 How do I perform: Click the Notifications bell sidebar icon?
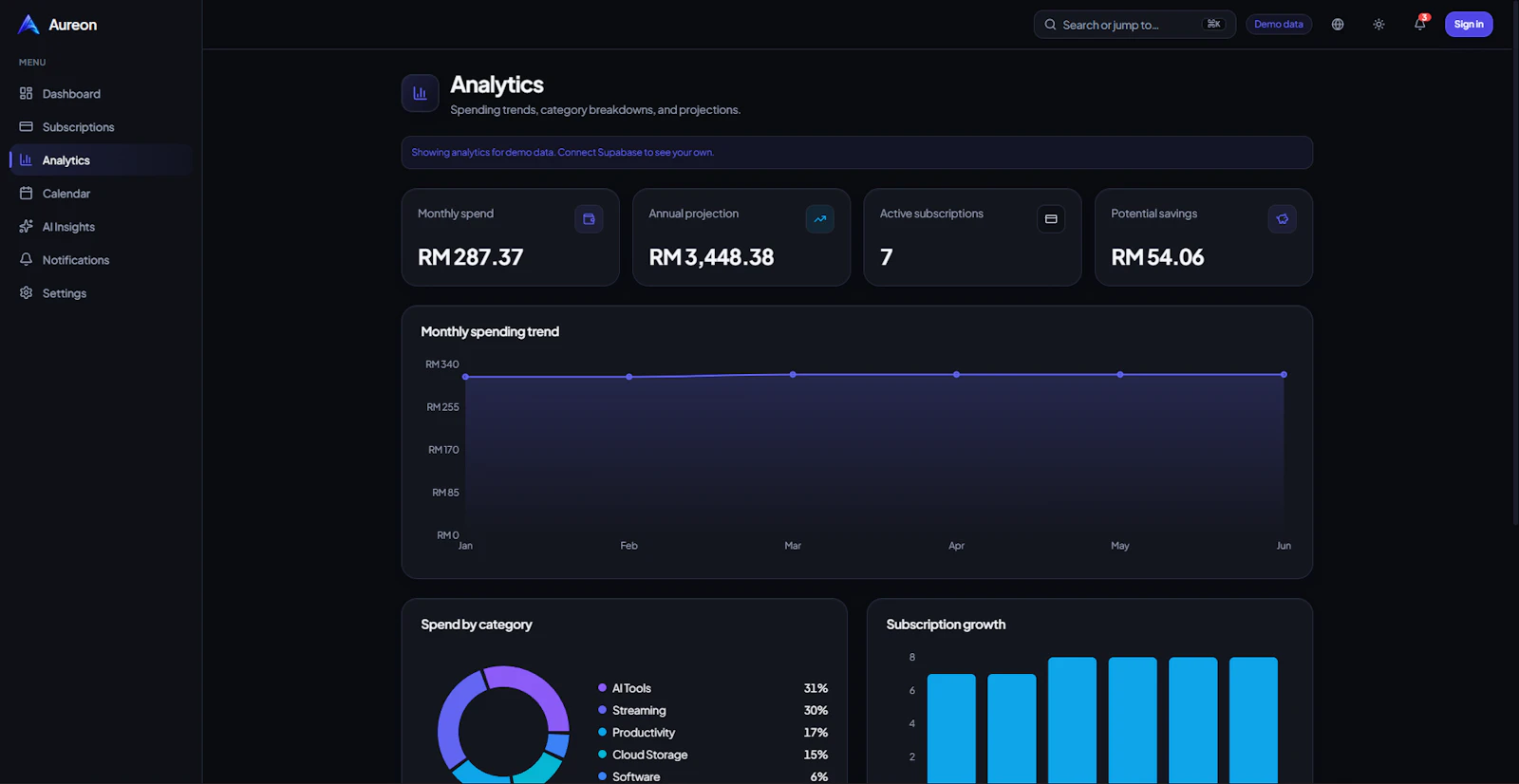coord(26,259)
